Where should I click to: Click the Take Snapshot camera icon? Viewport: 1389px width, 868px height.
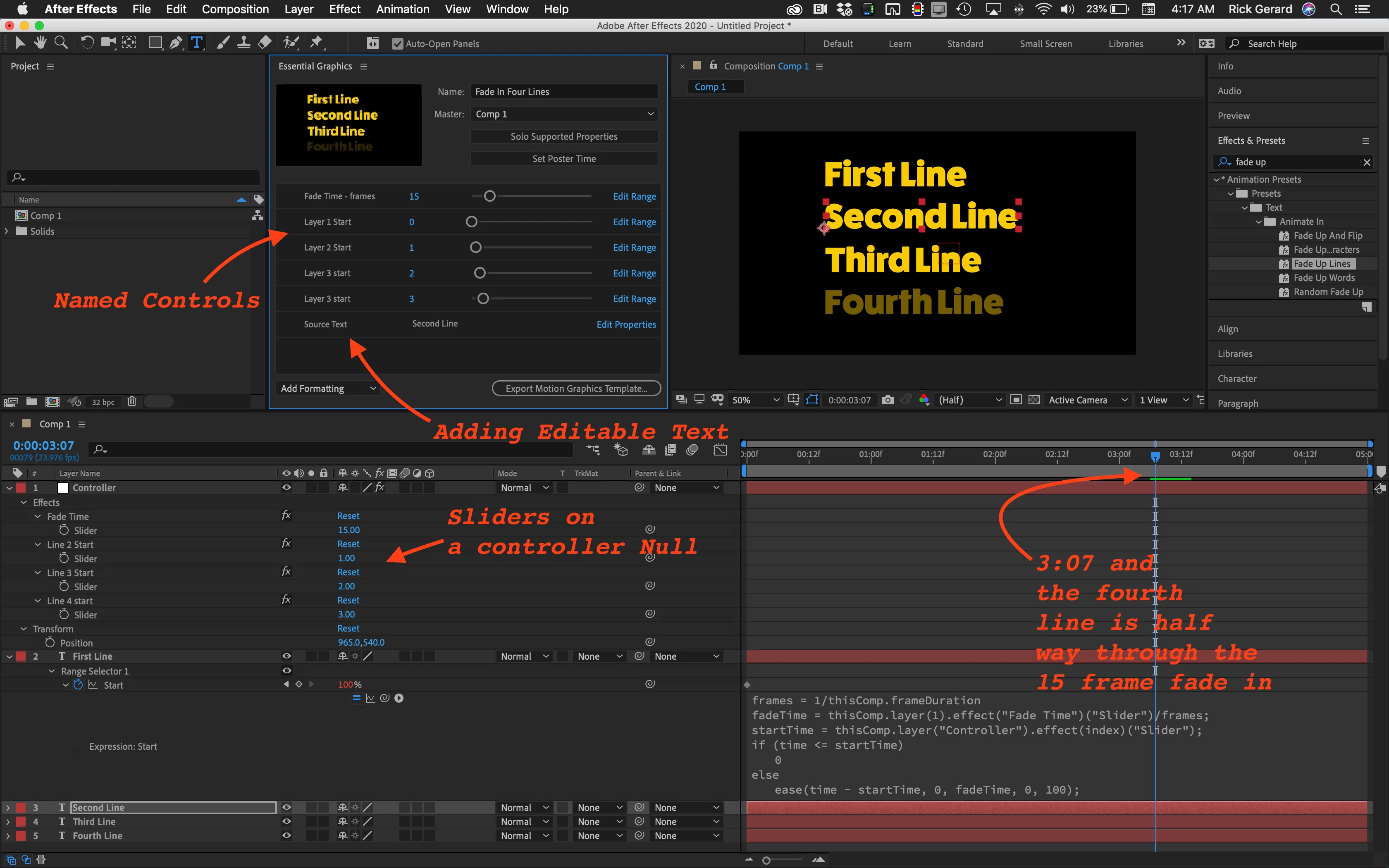point(888,400)
